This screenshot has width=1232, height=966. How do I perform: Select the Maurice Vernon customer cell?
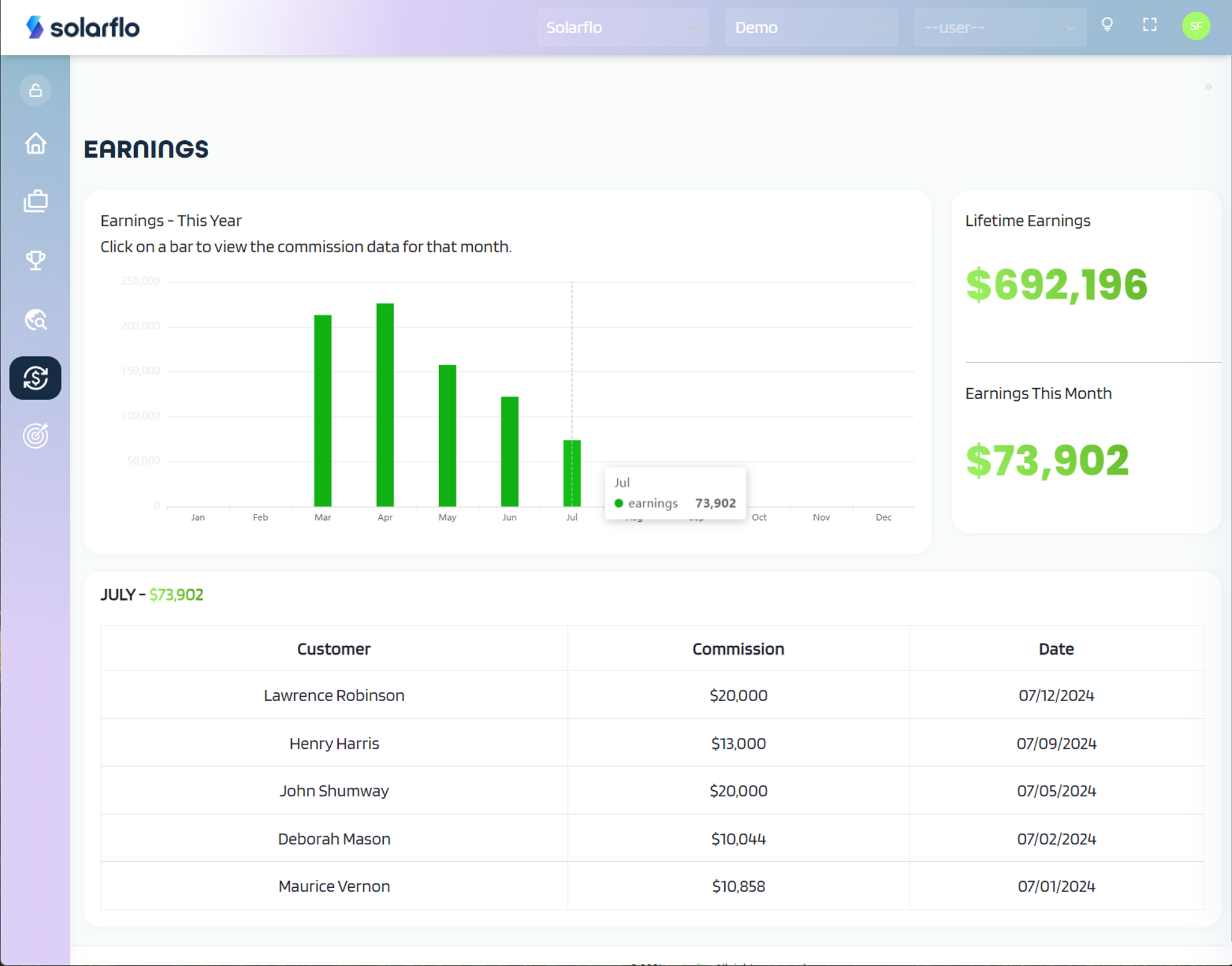[x=334, y=886]
